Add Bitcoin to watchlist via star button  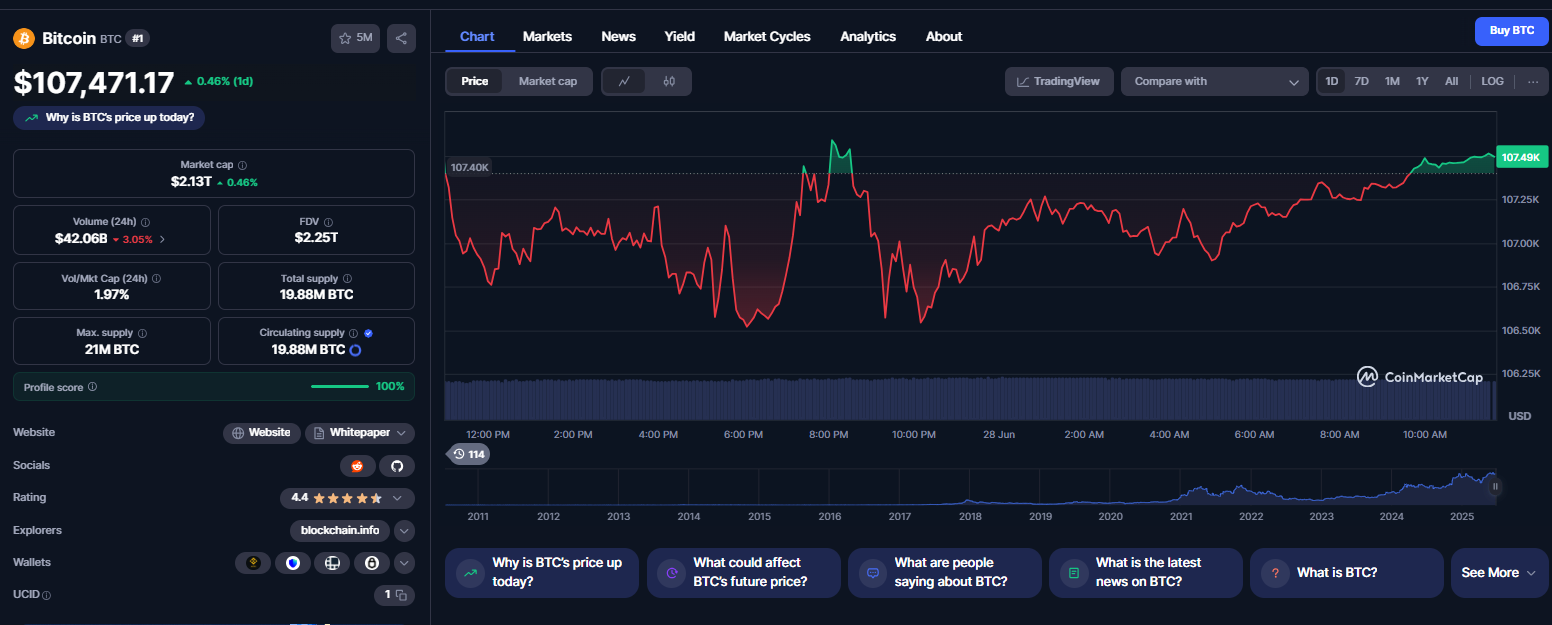[x=355, y=38]
